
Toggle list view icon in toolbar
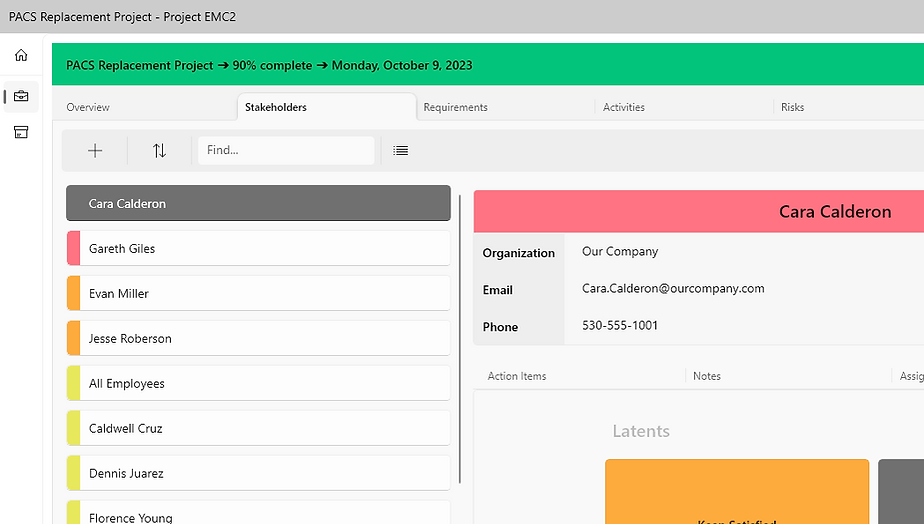(401, 151)
